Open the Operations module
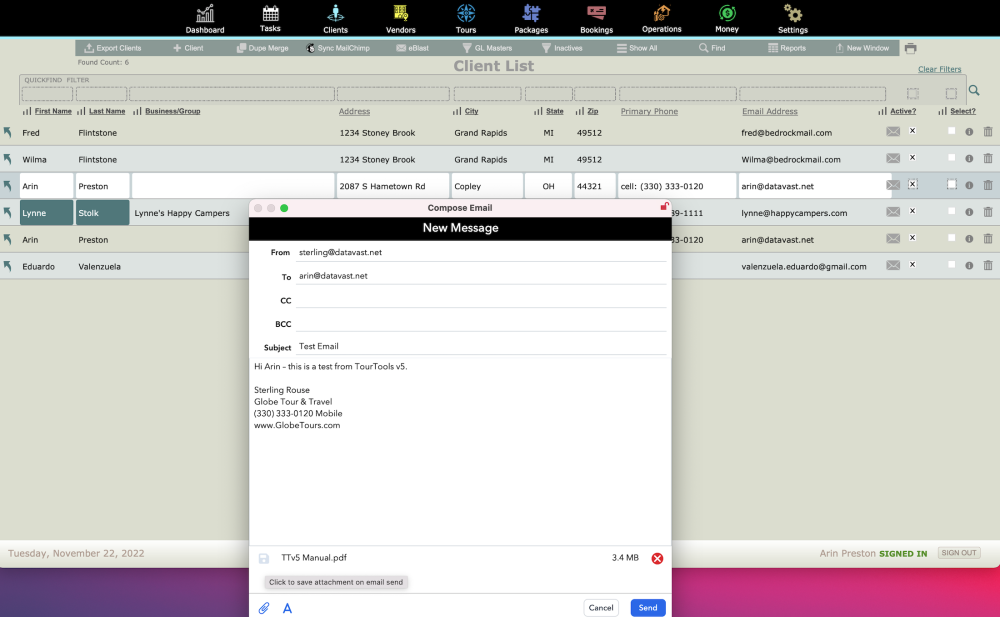The image size is (1000, 617). click(x=661, y=19)
